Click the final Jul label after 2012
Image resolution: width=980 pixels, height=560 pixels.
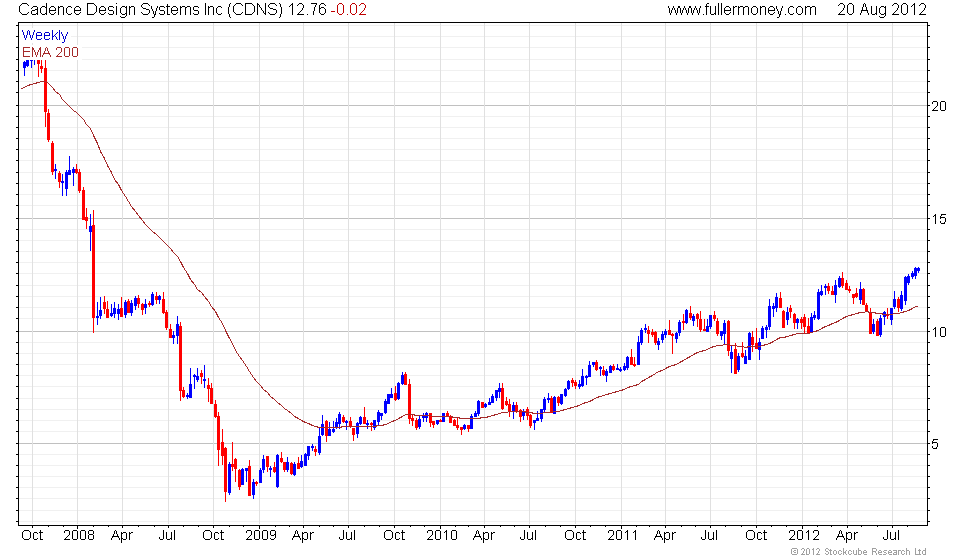click(891, 536)
